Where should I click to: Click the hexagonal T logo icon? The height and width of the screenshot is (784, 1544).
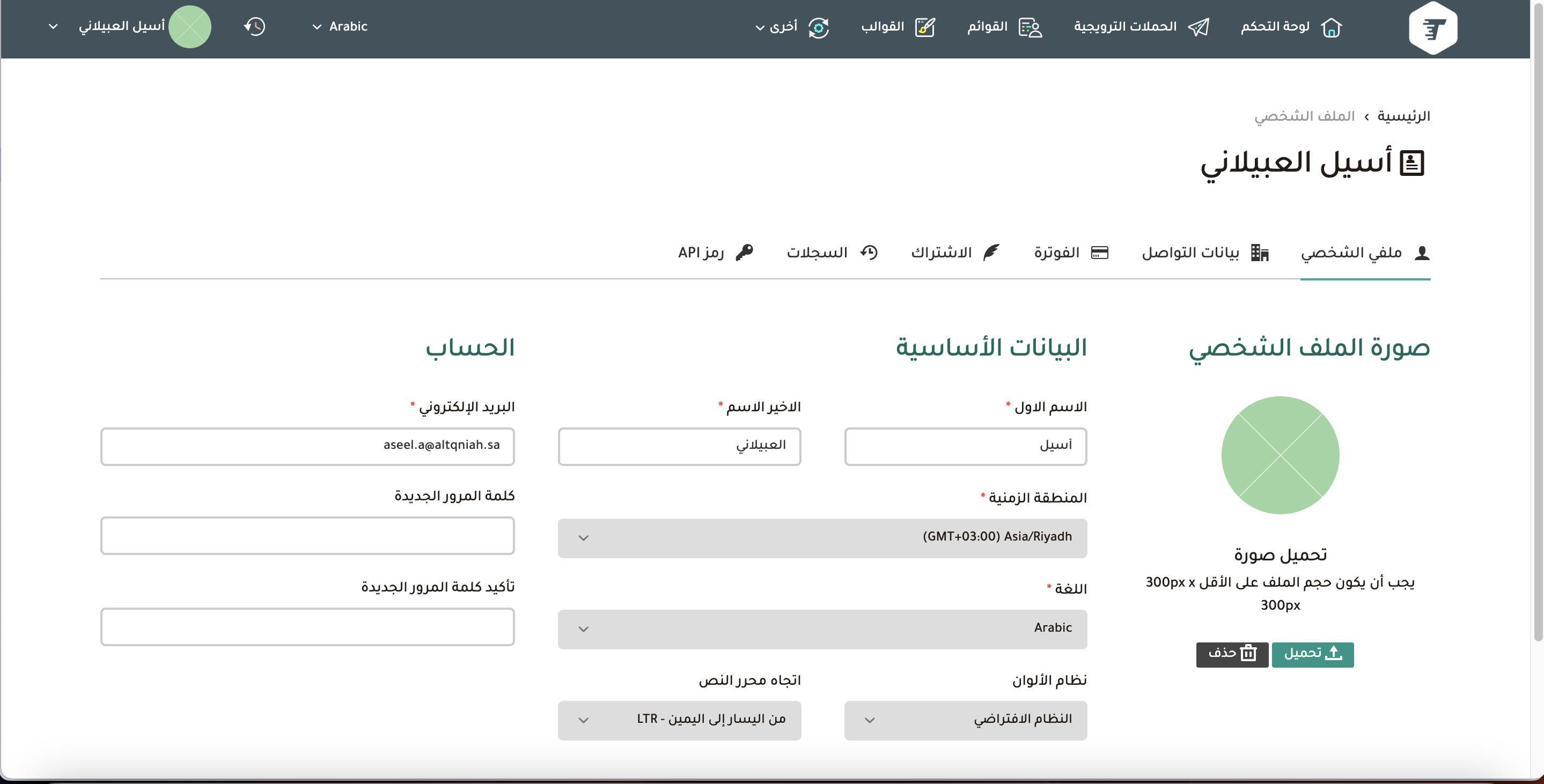[1432, 28]
